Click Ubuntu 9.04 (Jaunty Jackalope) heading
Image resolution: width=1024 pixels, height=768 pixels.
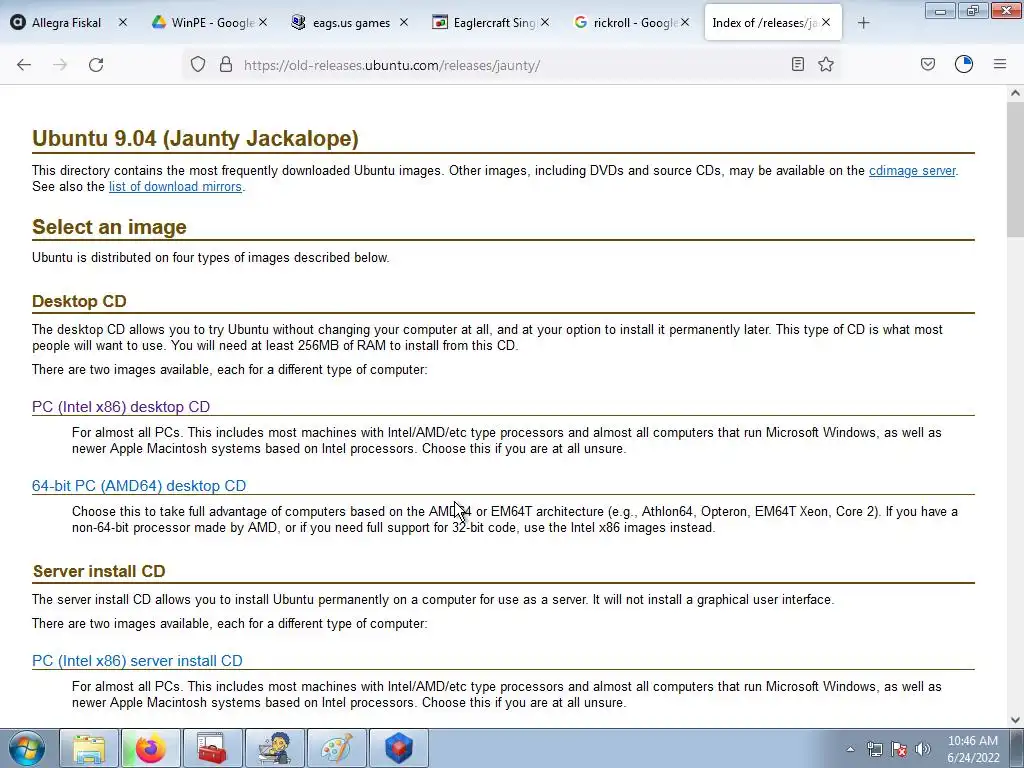click(x=195, y=138)
